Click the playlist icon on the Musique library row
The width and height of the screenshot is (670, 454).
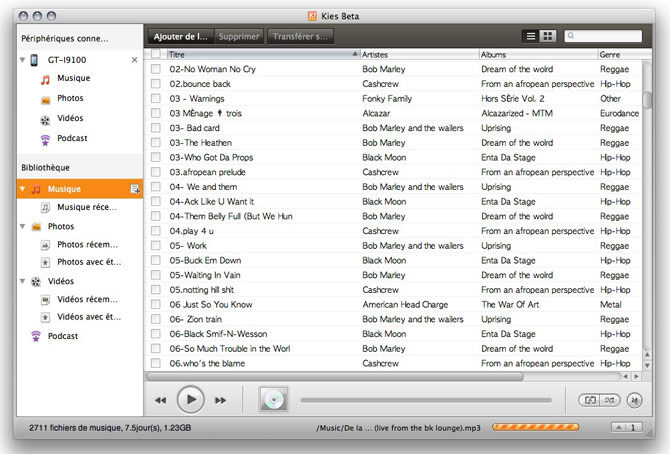click(135, 189)
